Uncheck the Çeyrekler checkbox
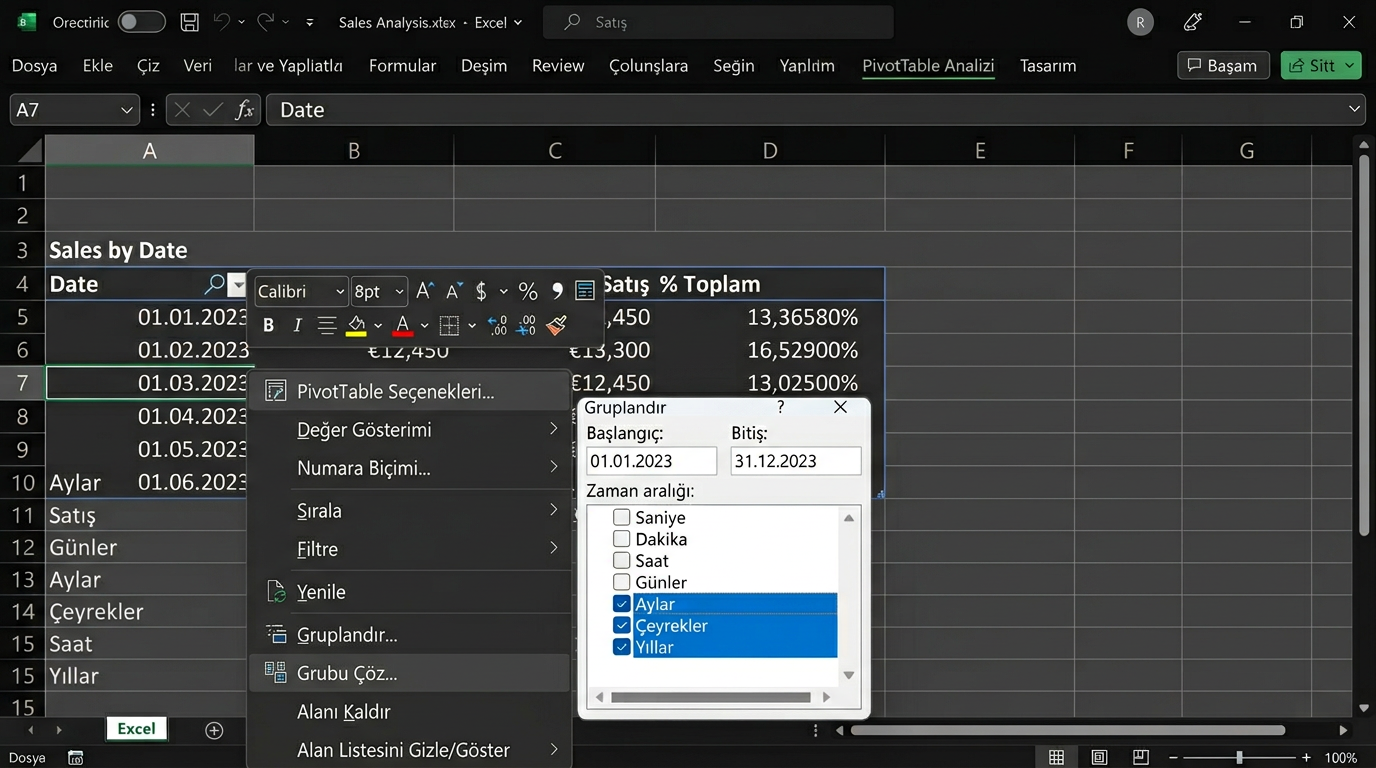Image resolution: width=1376 pixels, height=768 pixels. [x=621, y=625]
